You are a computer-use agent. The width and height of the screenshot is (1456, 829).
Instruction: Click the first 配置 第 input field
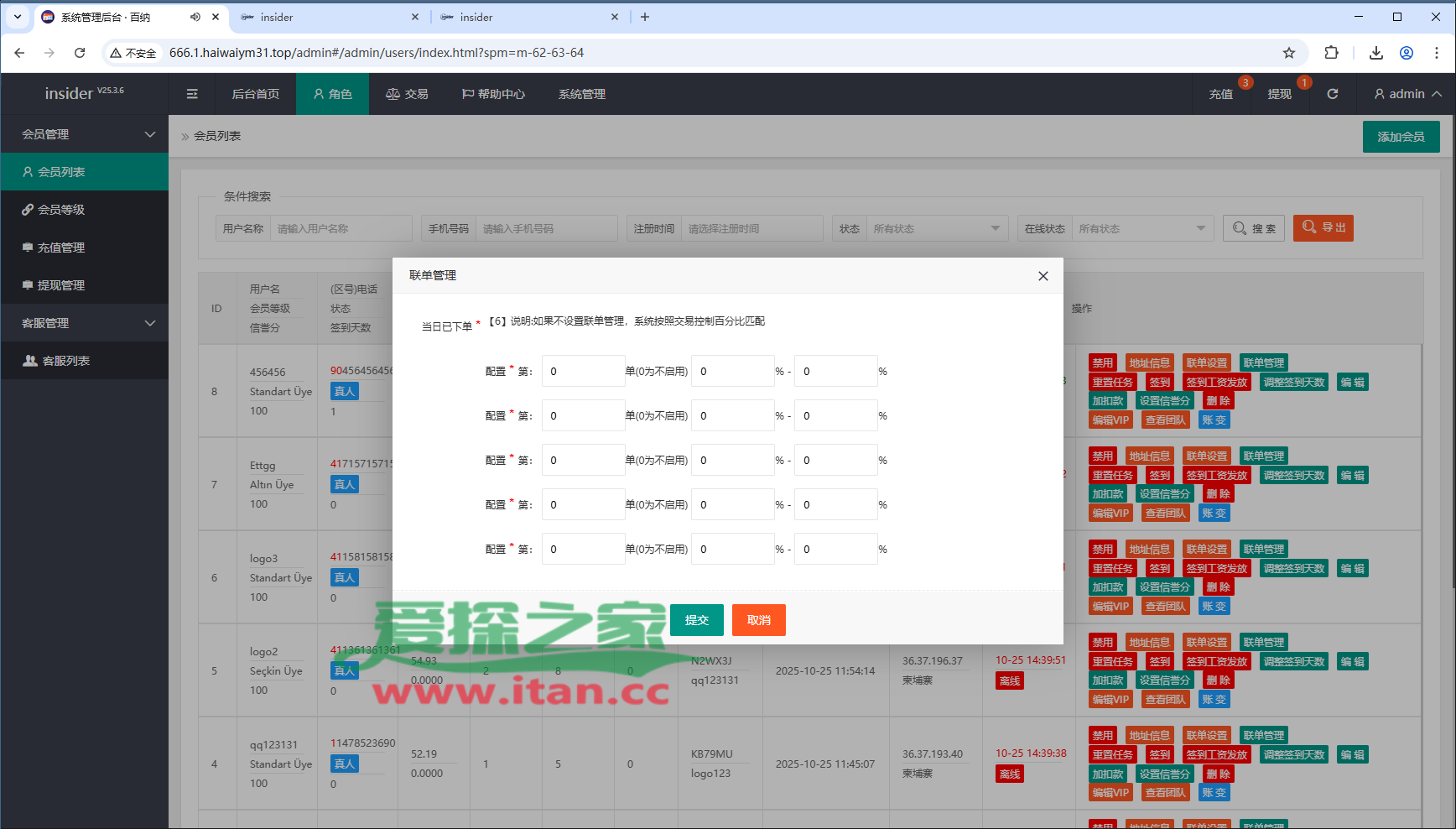click(x=583, y=371)
